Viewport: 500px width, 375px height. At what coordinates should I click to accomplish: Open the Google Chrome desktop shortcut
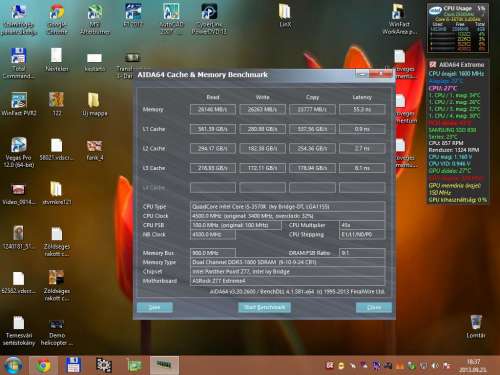(57, 19)
